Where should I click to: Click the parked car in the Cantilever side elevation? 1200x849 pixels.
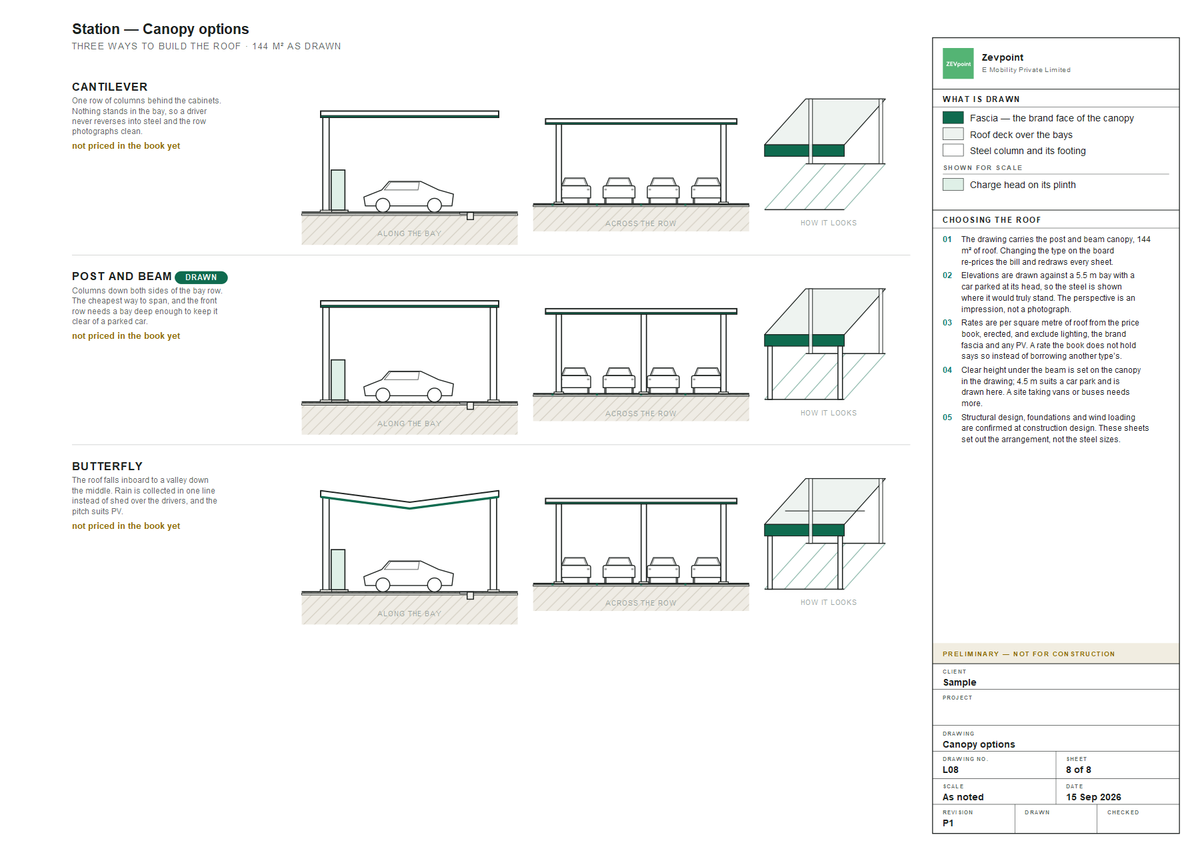(408, 196)
